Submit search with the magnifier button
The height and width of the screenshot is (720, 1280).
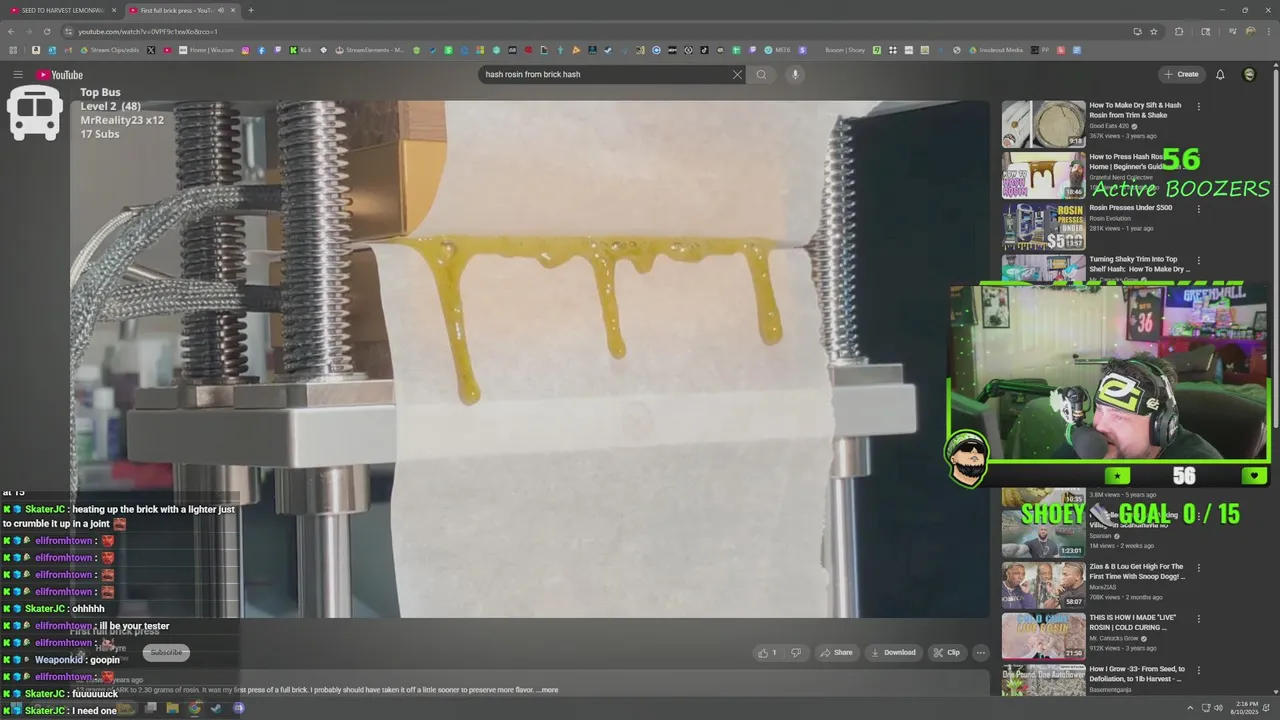761,74
